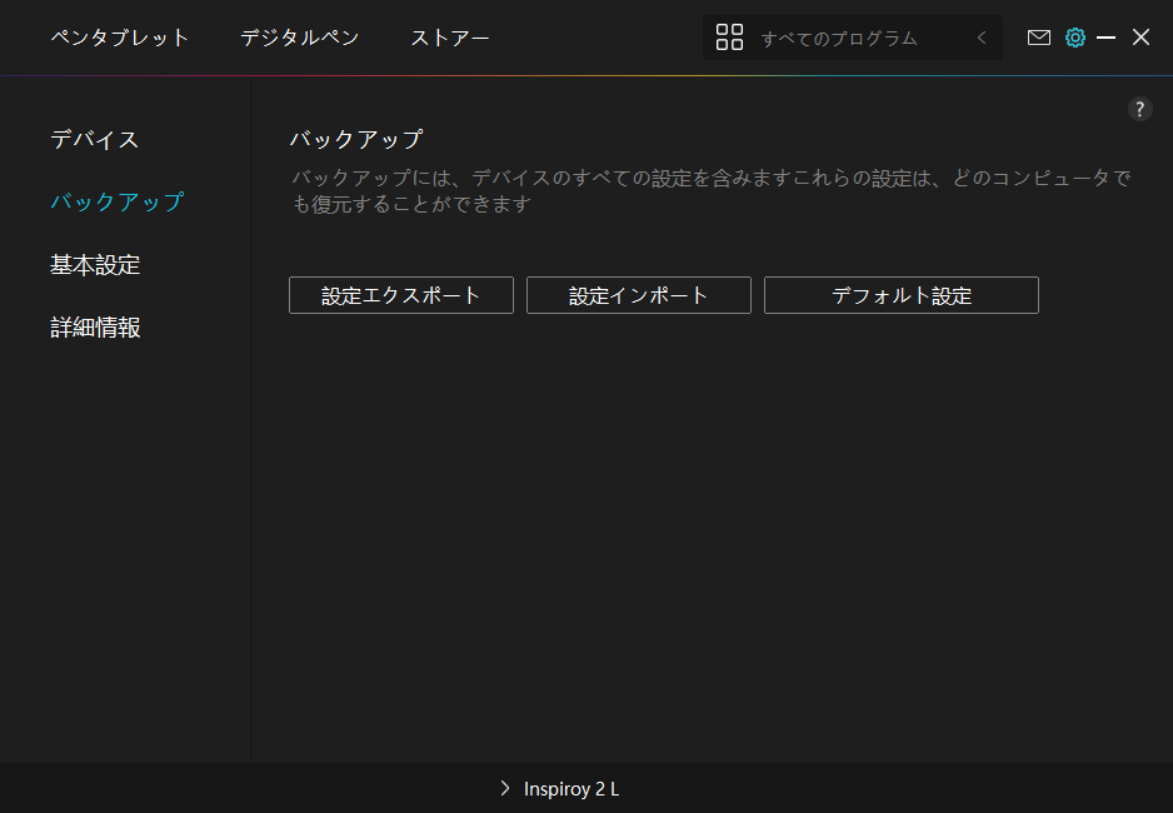Click the Inspiroy 2 L device name
Viewport: 1173px width, 813px height.
tap(571, 789)
